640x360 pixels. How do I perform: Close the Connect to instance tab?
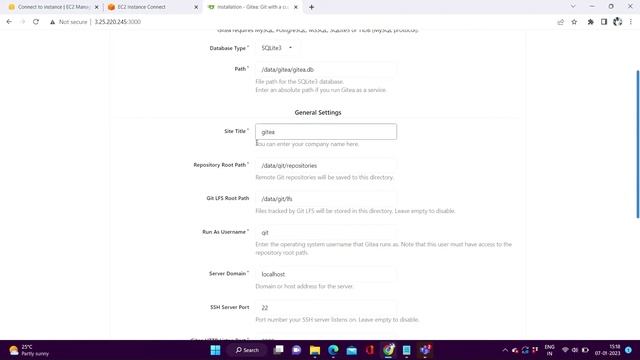96,7
